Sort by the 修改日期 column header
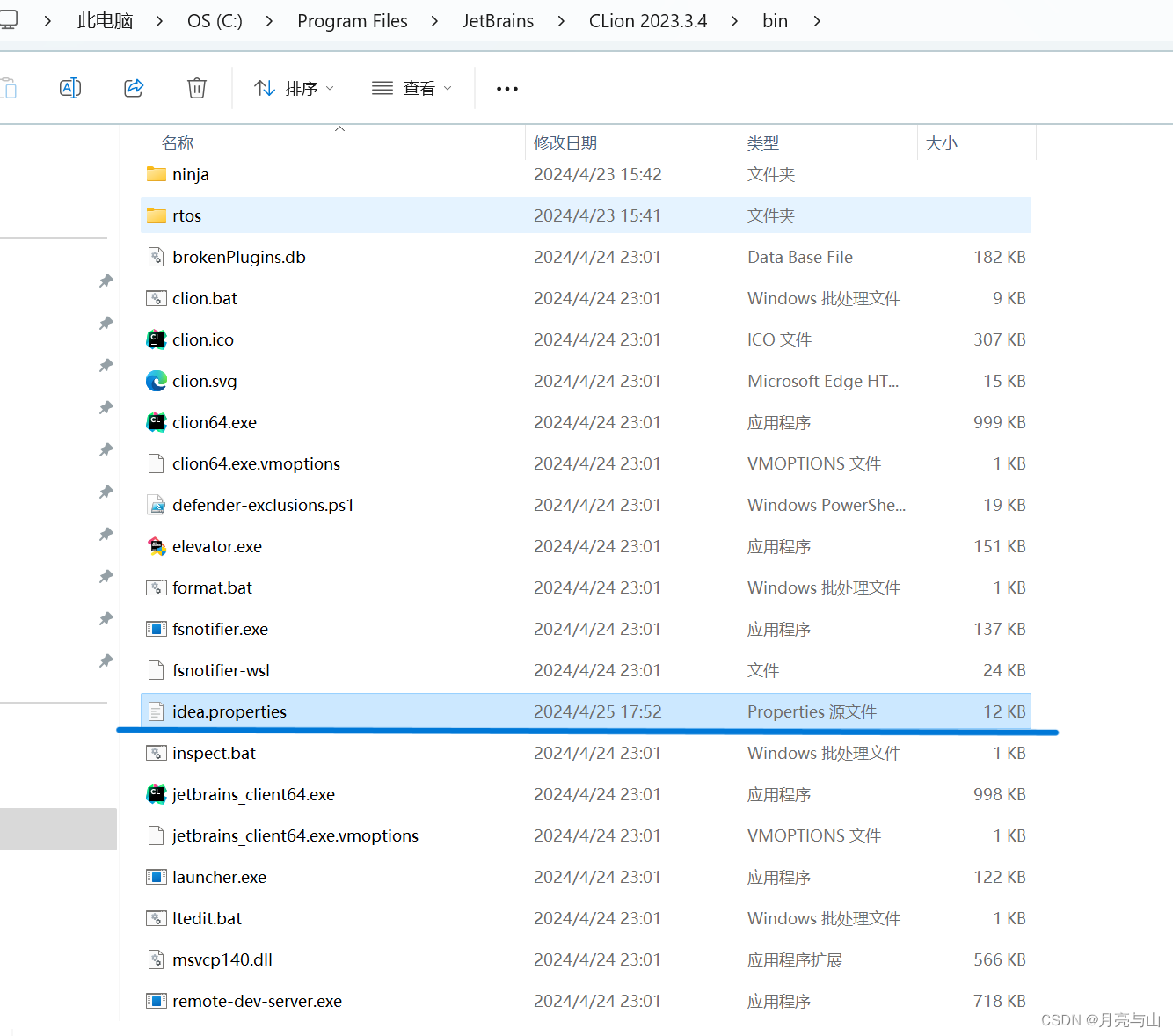Viewport: 1173px width, 1036px height. click(x=565, y=143)
